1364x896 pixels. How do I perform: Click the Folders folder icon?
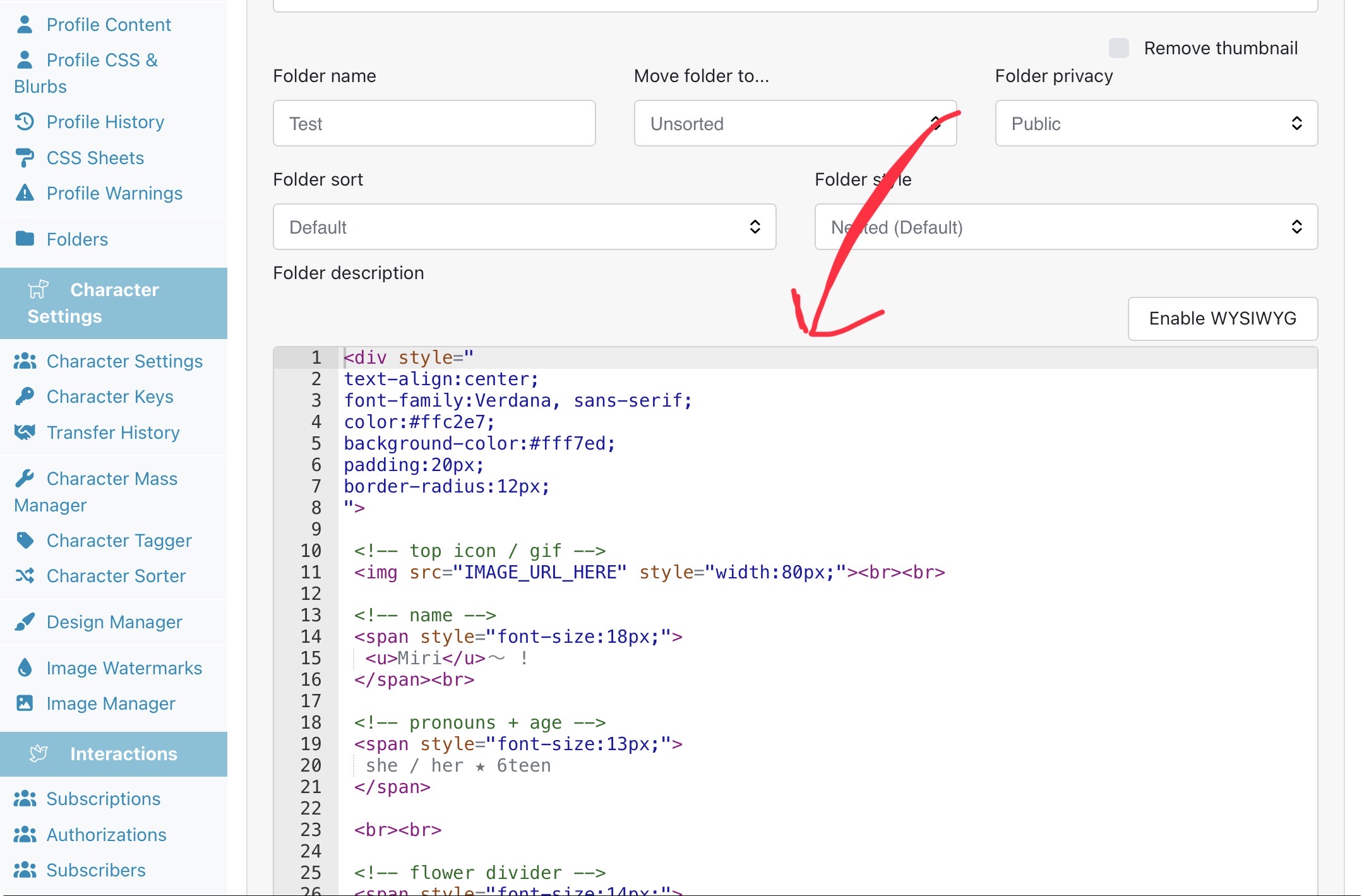tap(25, 239)
